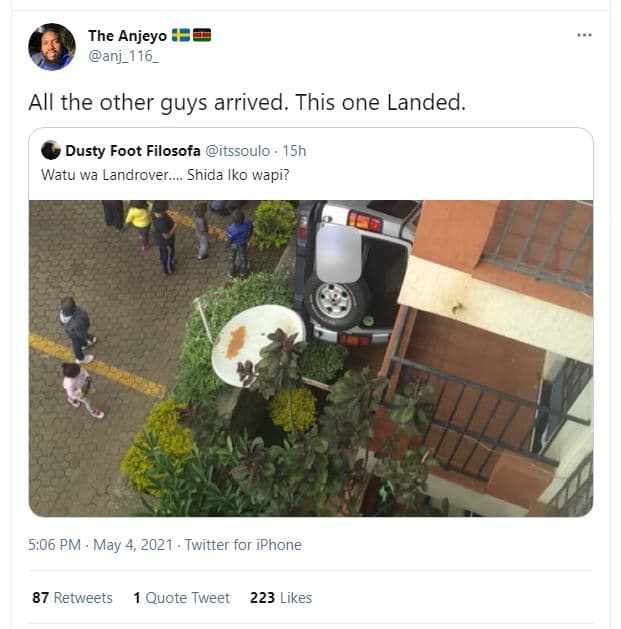Screen dimensions: 621x629
Task: Click the child in pink in photo
Action: point(76,388)
